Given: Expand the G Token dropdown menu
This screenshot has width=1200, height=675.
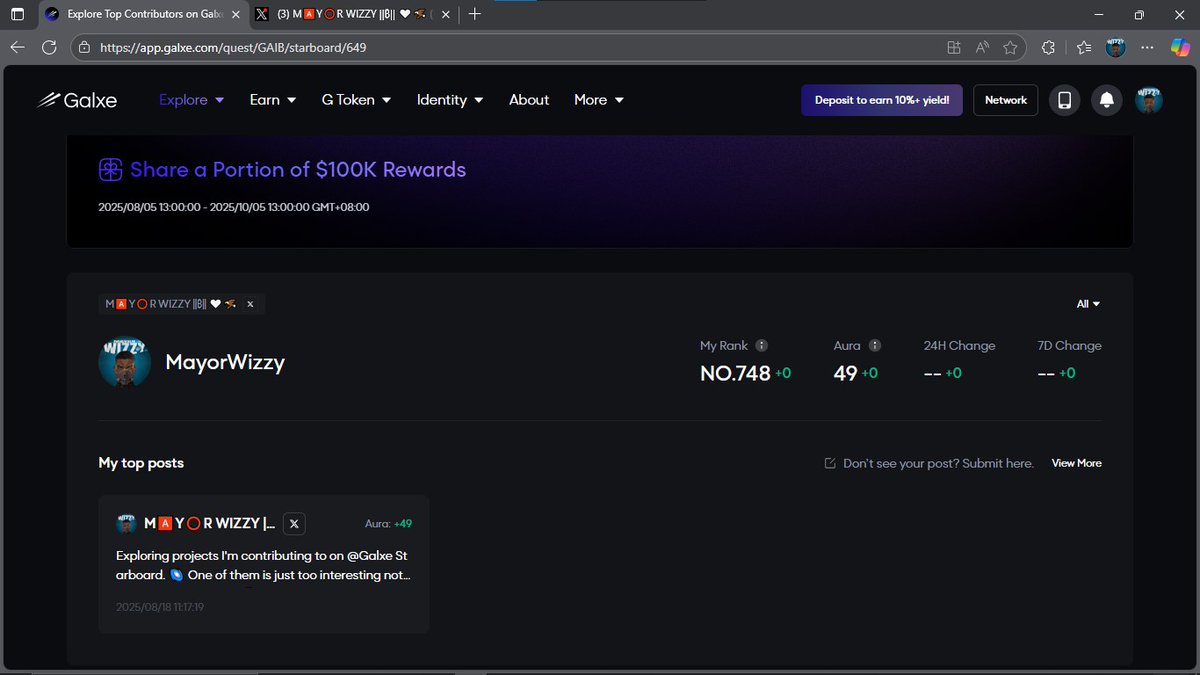Looking at the screenshot, I should [x=356, y=100].
